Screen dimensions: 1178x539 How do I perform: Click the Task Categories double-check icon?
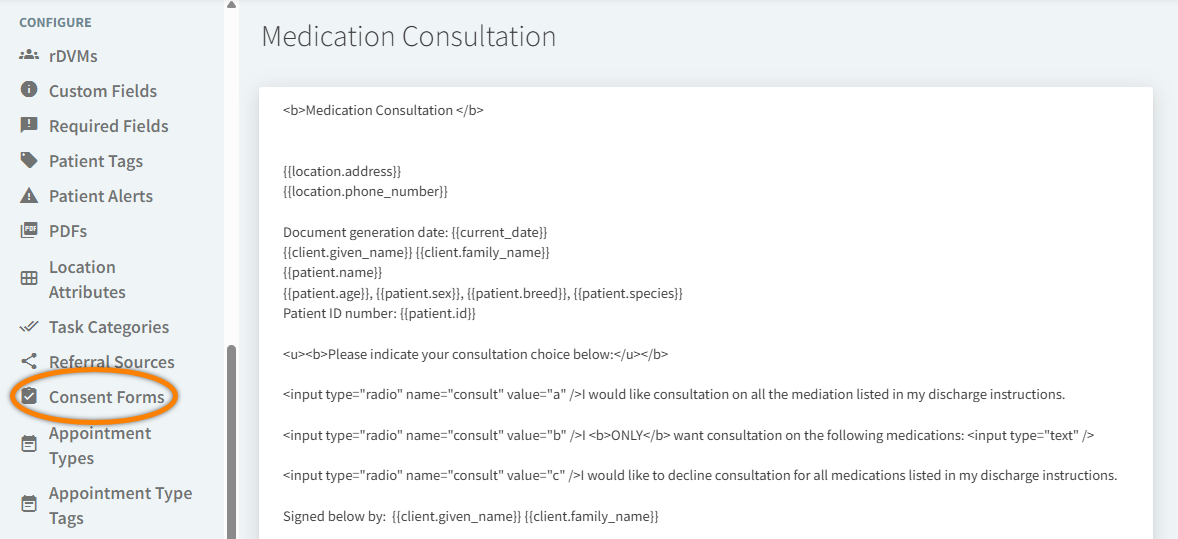point(29,327)
